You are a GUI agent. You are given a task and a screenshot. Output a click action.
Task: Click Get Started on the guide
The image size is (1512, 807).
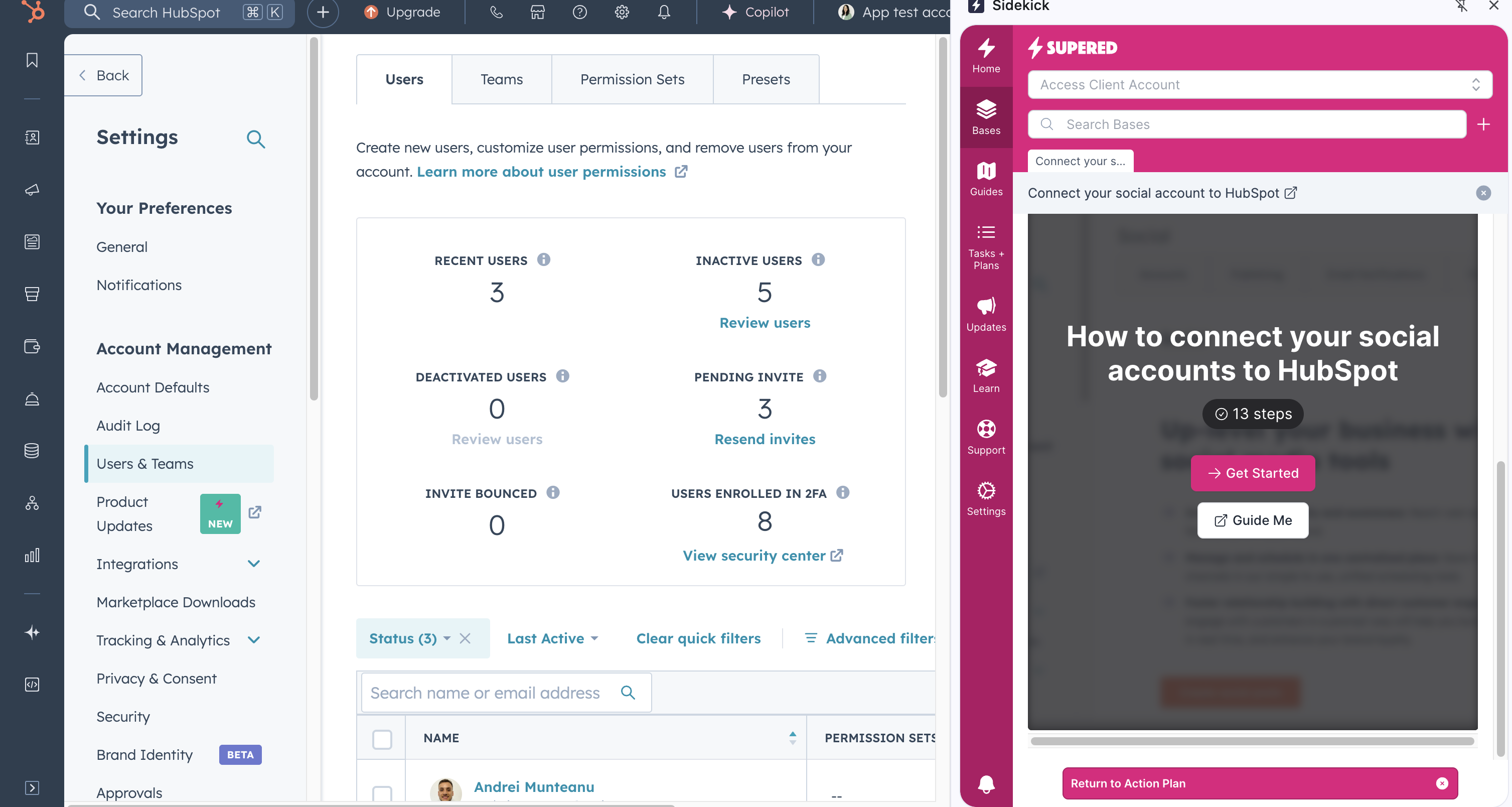pos(1253,473)
